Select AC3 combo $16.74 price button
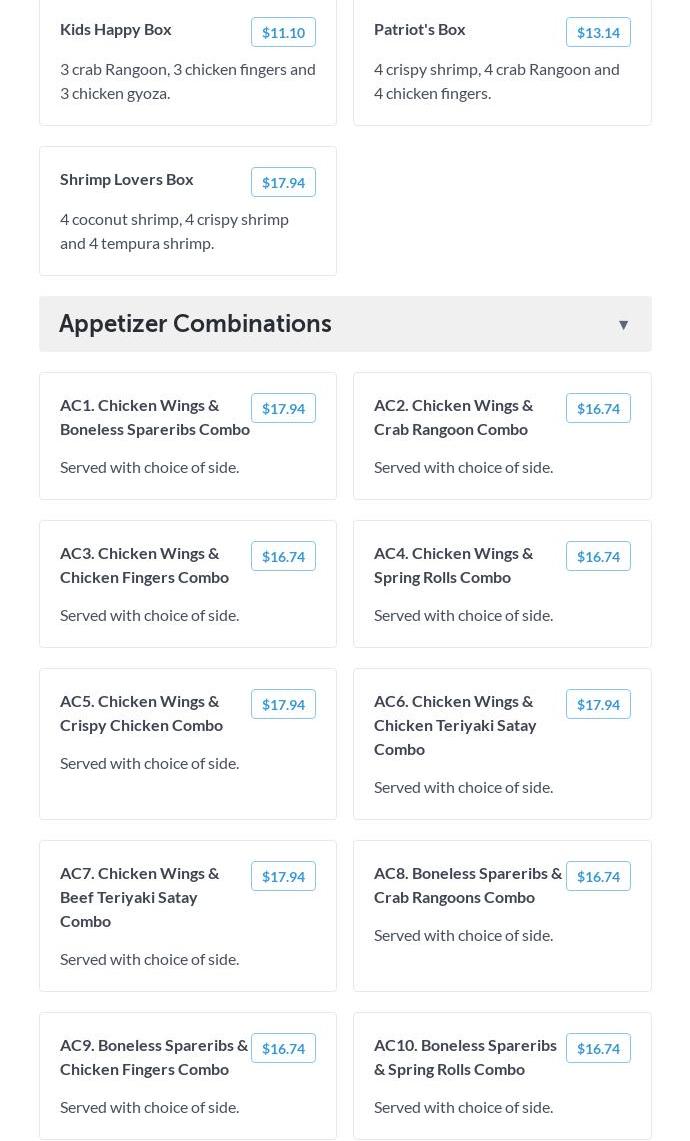Viewport: 690px width, 1141px height. click(283, 556)
